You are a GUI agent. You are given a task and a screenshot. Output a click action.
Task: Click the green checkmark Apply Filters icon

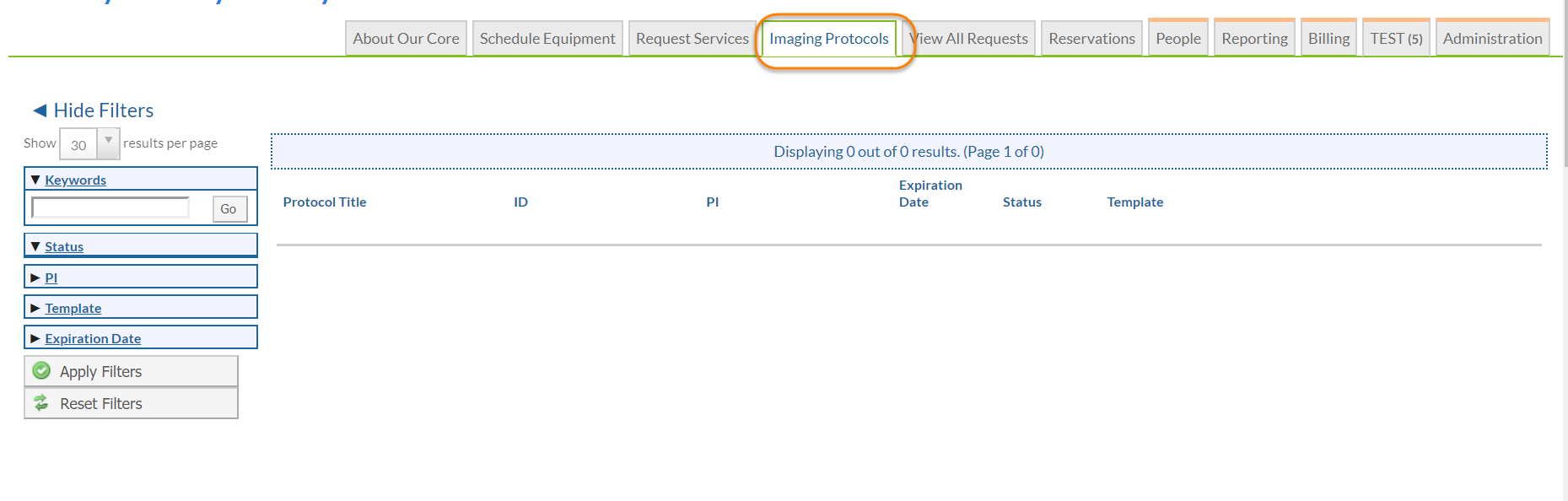click(41, 371)
